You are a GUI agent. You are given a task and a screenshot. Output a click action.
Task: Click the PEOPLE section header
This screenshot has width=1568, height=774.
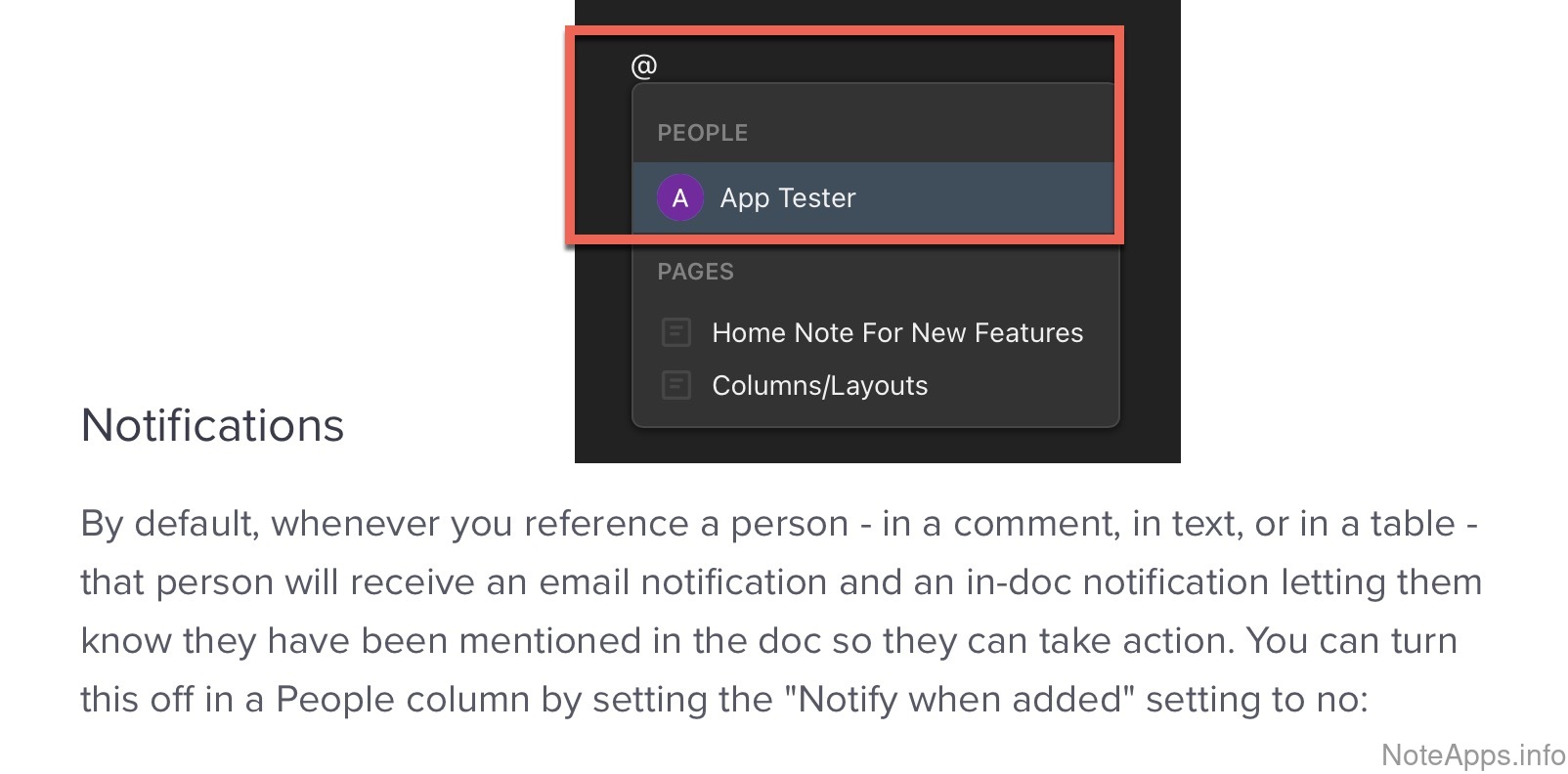[x=702, y=133]
